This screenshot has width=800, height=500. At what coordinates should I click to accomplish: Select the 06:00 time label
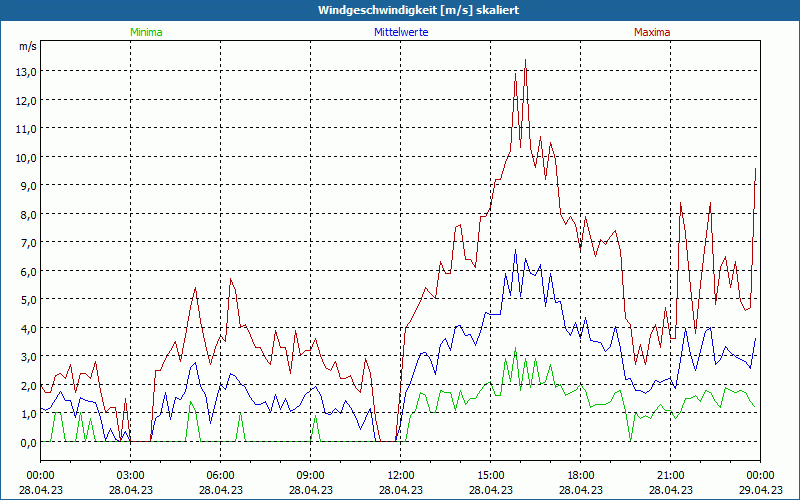(221, 475)
